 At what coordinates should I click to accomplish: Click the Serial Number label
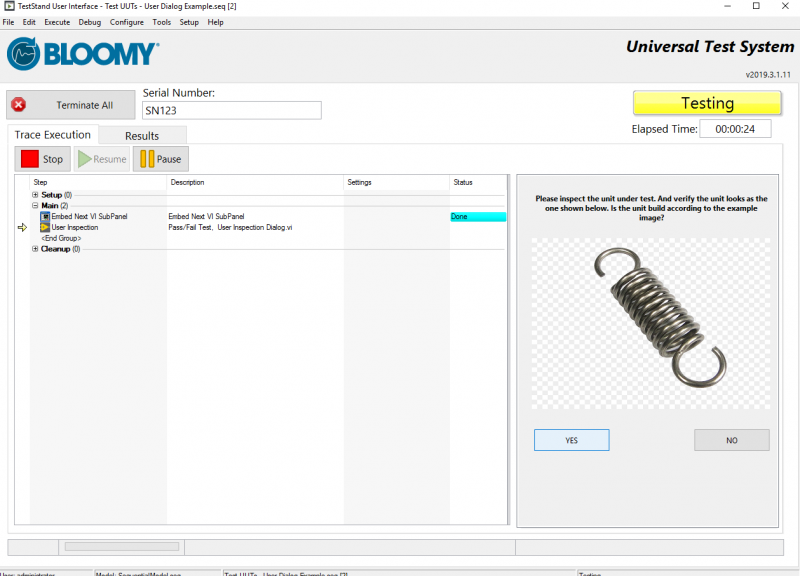[x=179, y=93]
